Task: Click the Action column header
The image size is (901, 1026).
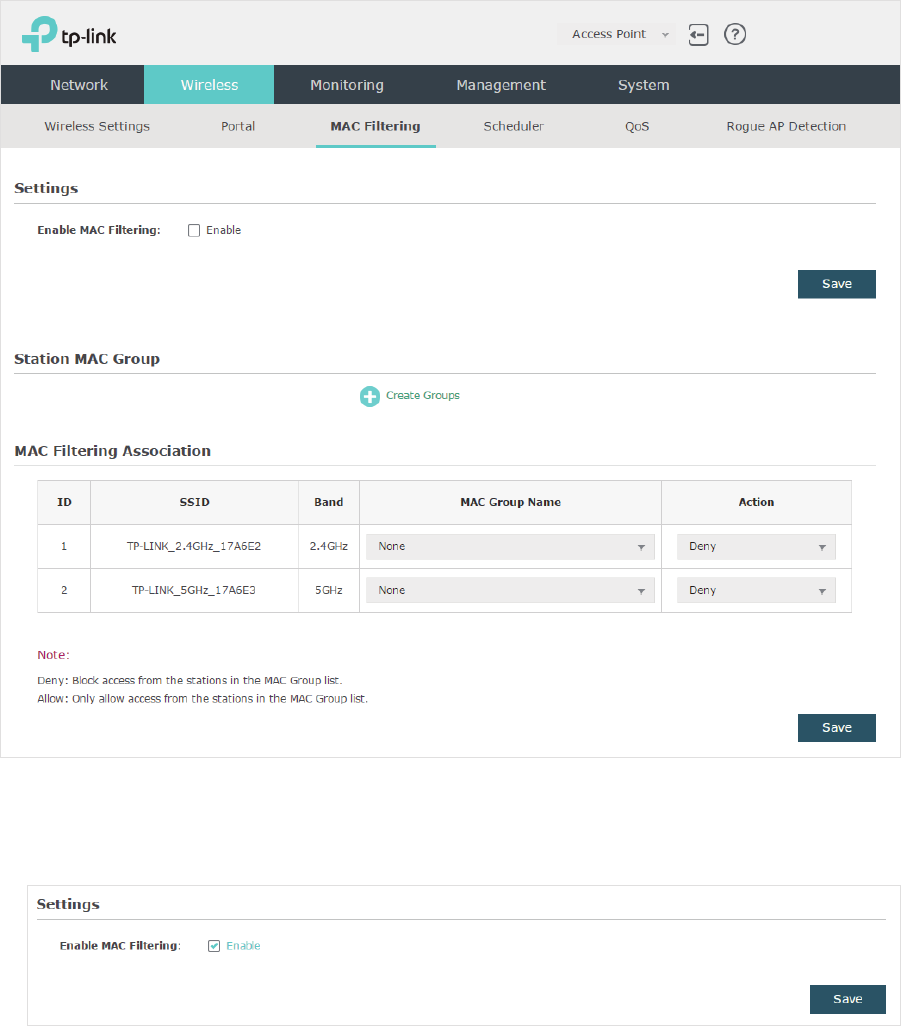Action: click(x=756, y=503)
